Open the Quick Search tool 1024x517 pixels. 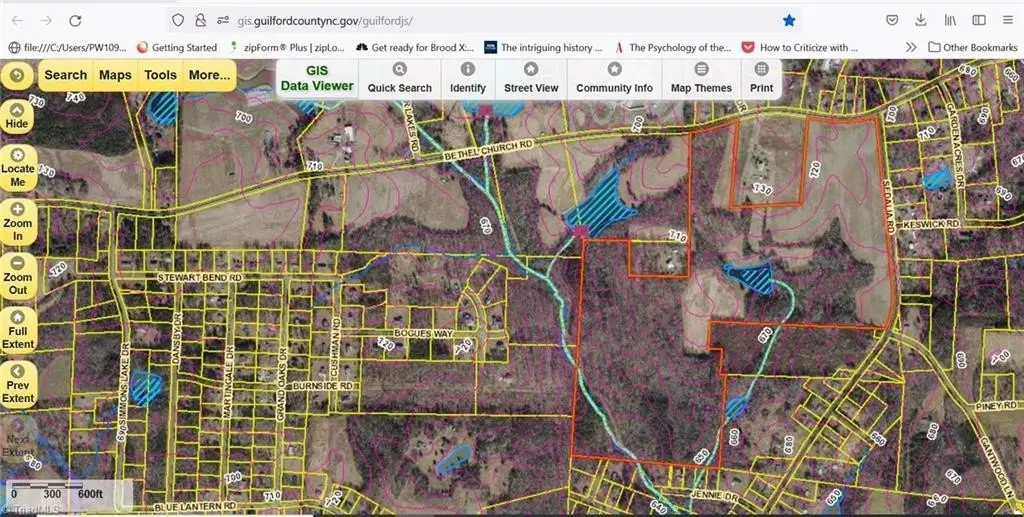tap(399, 78)
